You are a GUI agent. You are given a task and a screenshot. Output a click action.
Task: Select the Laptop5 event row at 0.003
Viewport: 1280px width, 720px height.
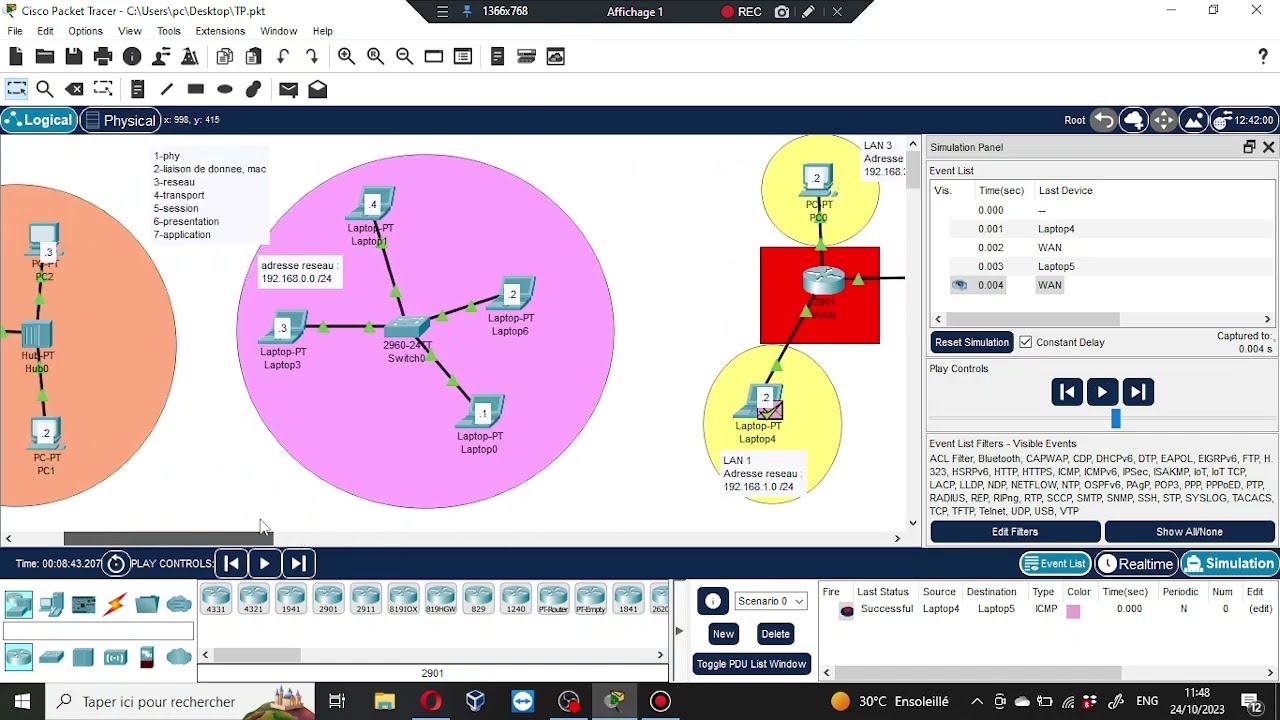point(1100,266)
